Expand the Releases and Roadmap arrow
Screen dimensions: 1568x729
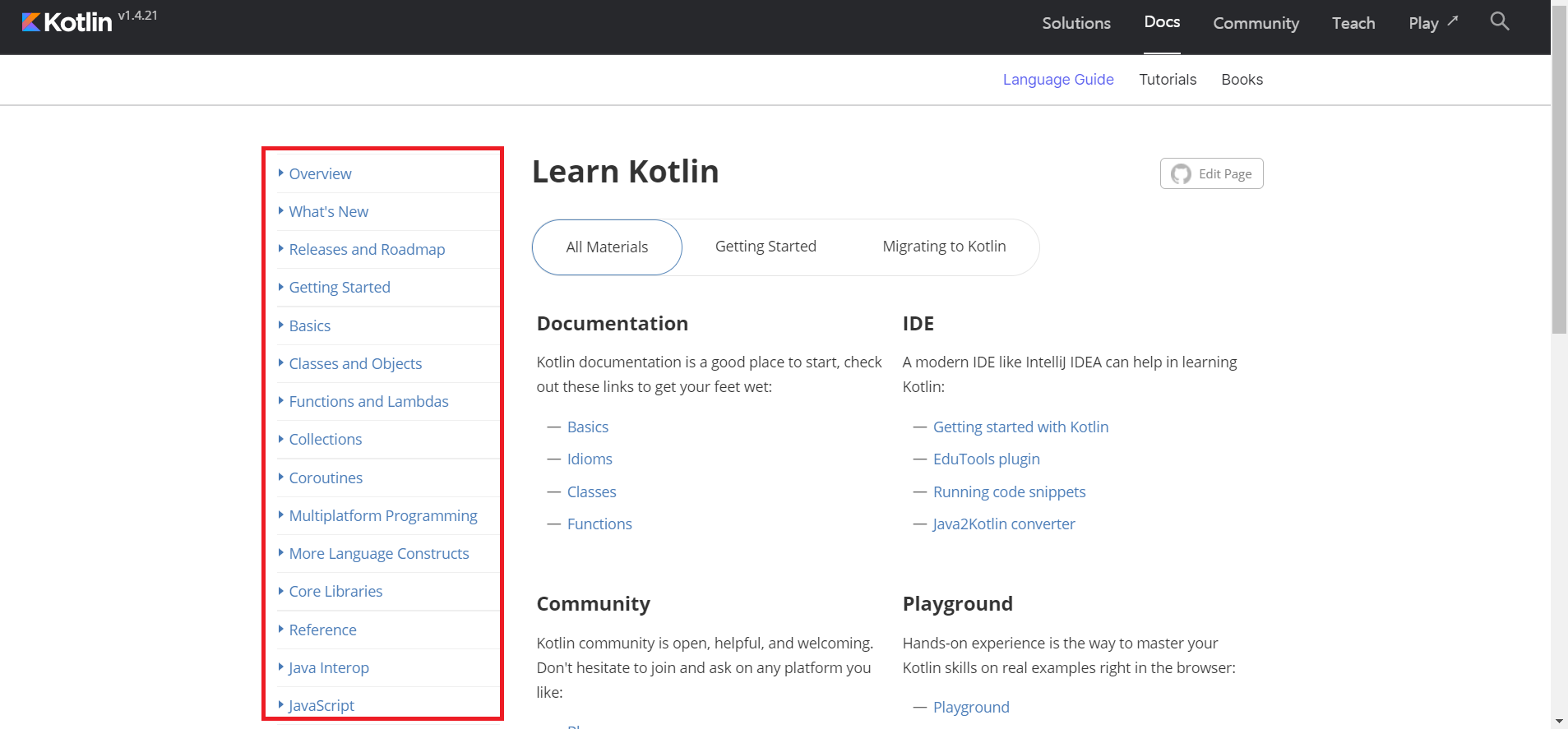click(x=281, y=249)
